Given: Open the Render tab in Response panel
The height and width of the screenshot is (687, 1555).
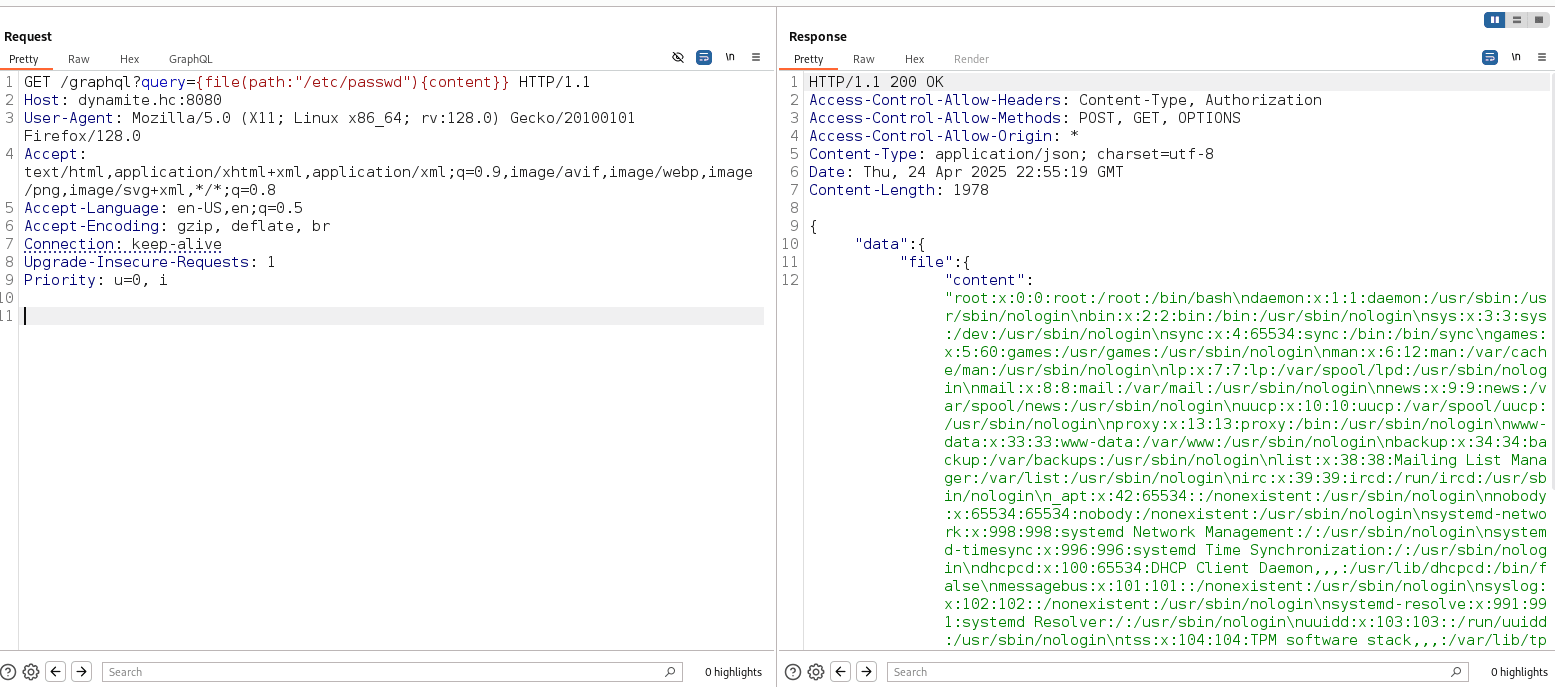Looking at the screenshot, I should (972, 59).
